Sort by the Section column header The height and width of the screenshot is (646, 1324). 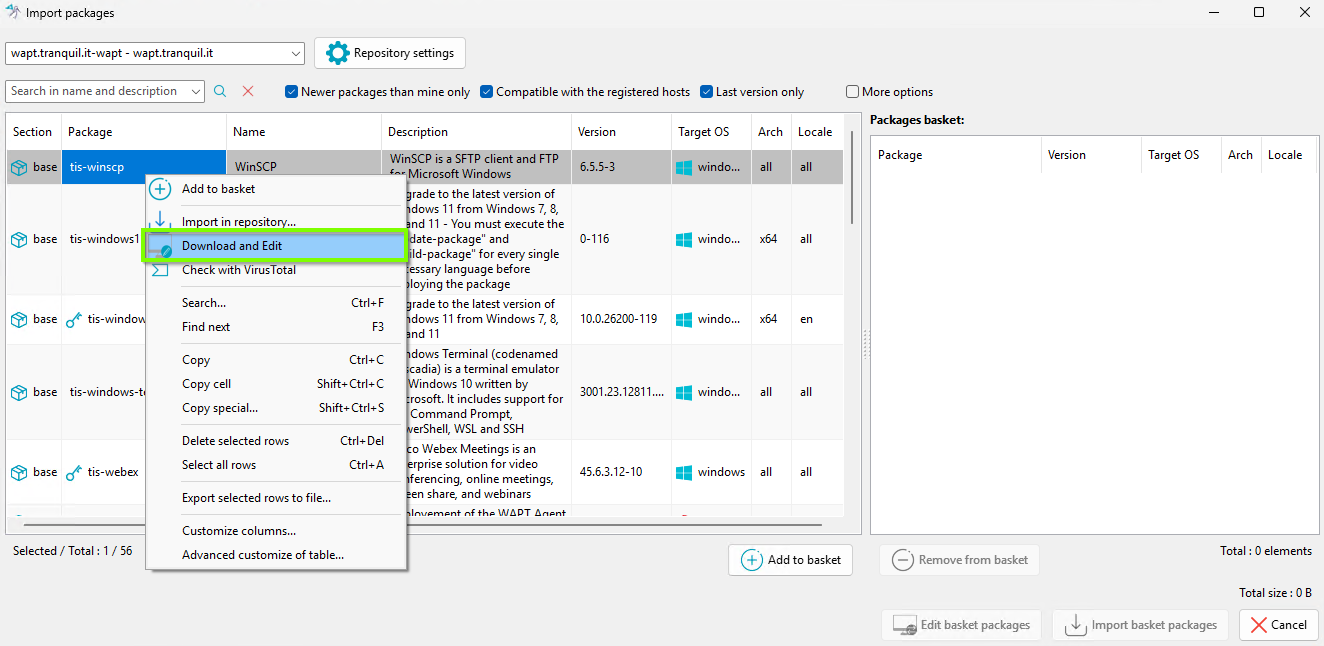(34, 132)
